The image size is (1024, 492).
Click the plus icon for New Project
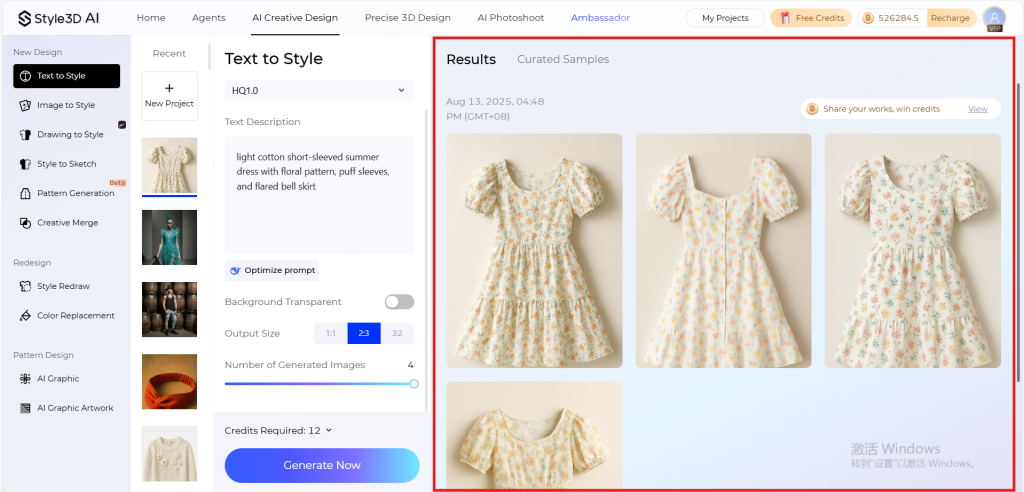coord(169,88)
